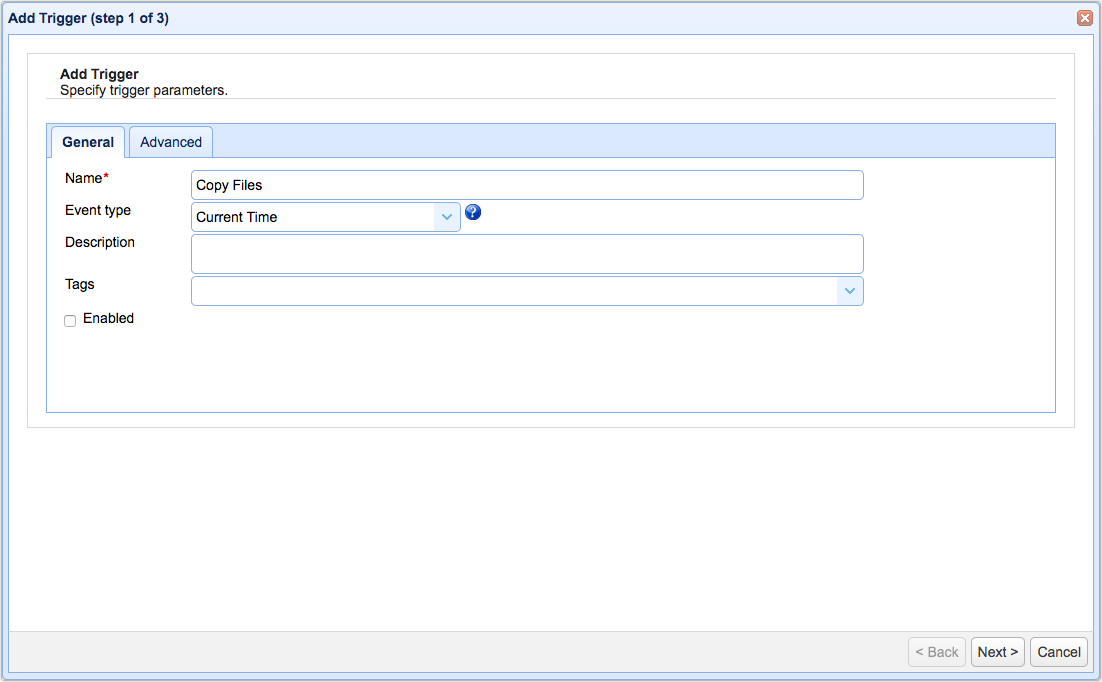The height and width of the screenshot is (682, 1102).
Task: Close the Add Trigger dialog with the X icon
Action: [x=1084, y=18]
